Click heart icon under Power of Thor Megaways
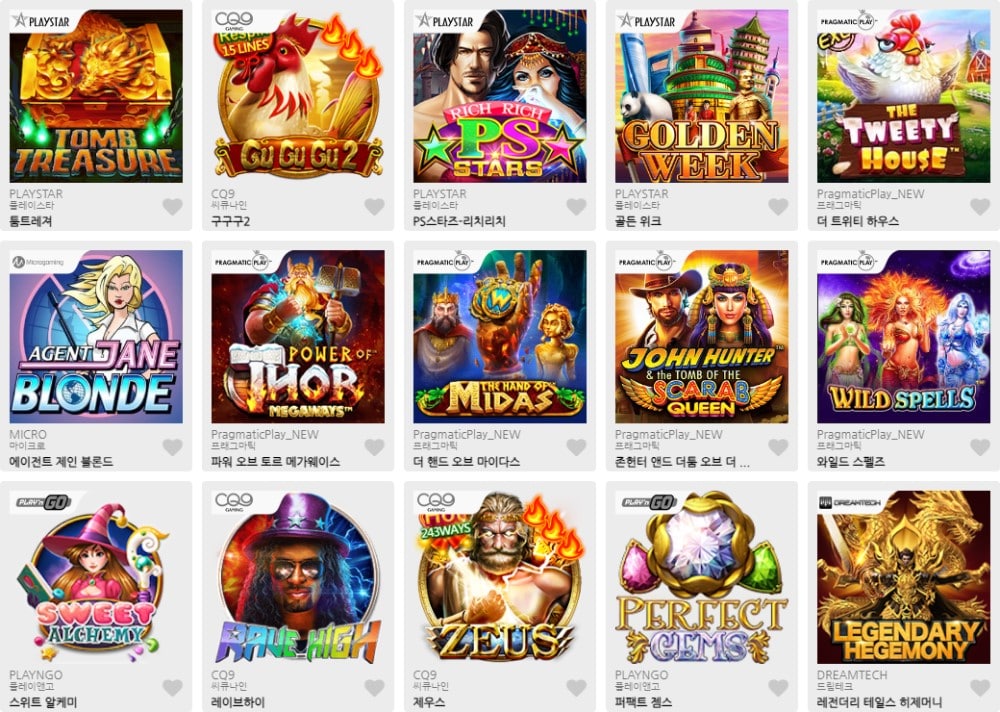Image resolution: width=1000 pixels, height=712 pixels. (374, 447)
